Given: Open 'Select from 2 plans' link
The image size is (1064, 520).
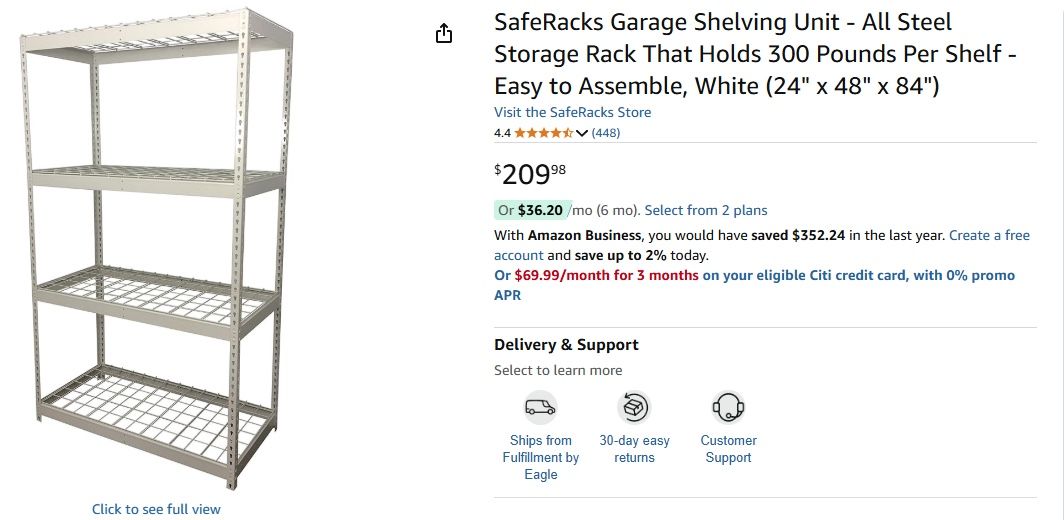Looking at the screenshot, I should pyautogui.click(x=706, y=210).
